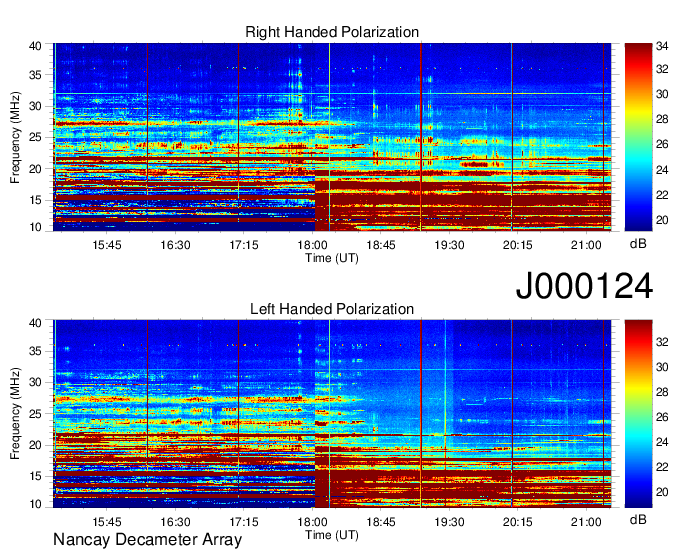Click the 26 value on Left Handed colorbar
The height and width of the screenshot is (552, 680).
[662, 417]
